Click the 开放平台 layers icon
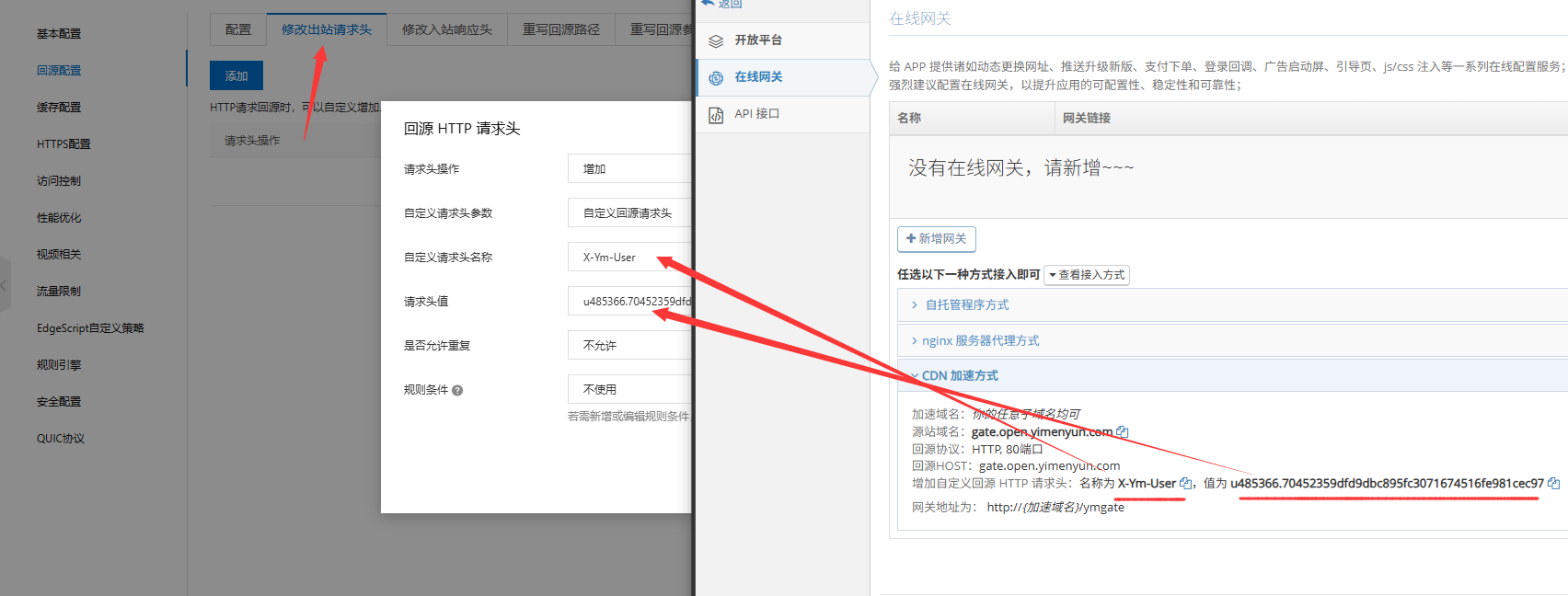 pos(716,40)
